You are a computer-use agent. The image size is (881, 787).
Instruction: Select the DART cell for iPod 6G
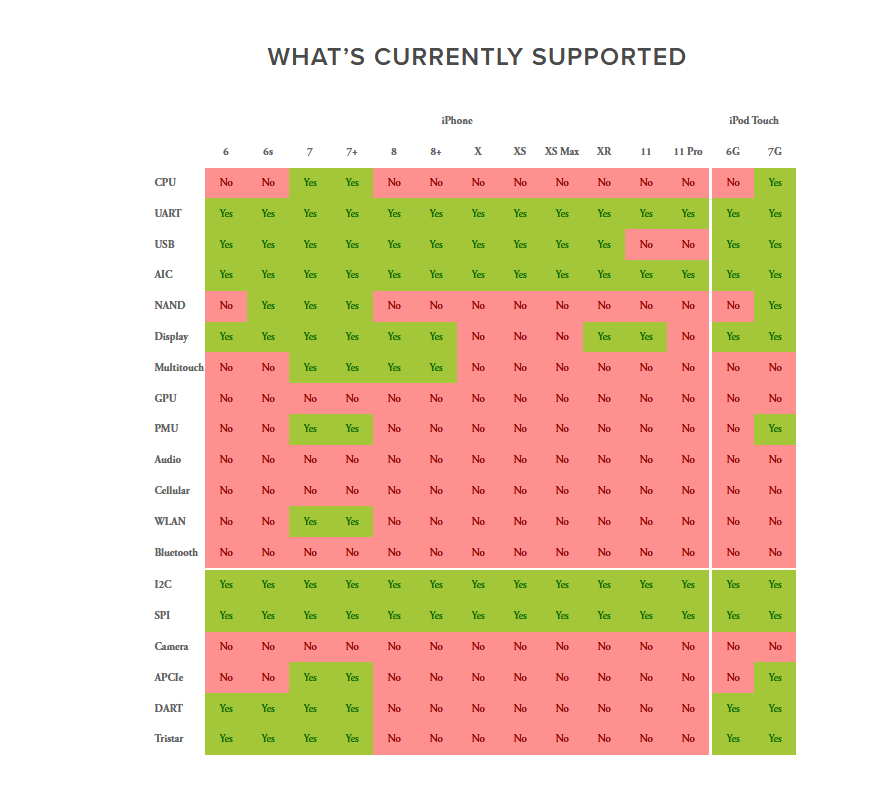(x=733, y=708)
